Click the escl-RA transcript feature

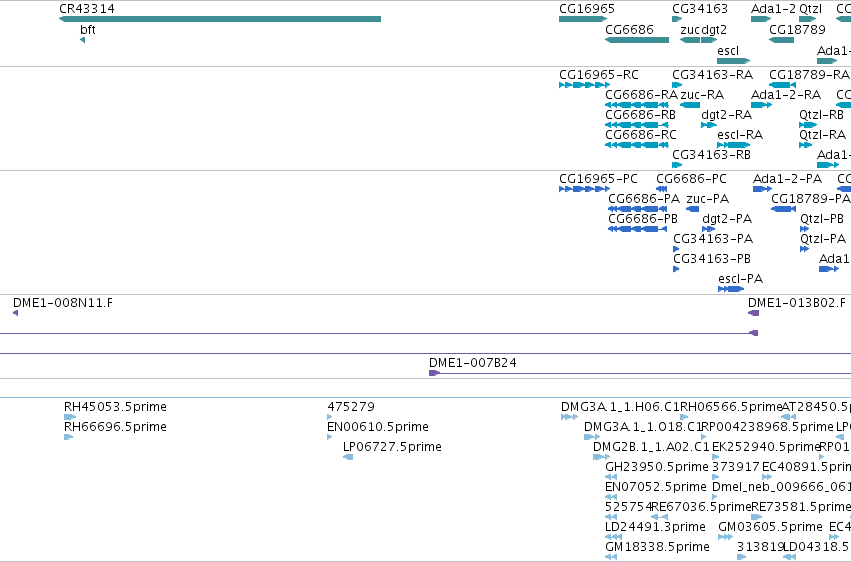(733, 145)
